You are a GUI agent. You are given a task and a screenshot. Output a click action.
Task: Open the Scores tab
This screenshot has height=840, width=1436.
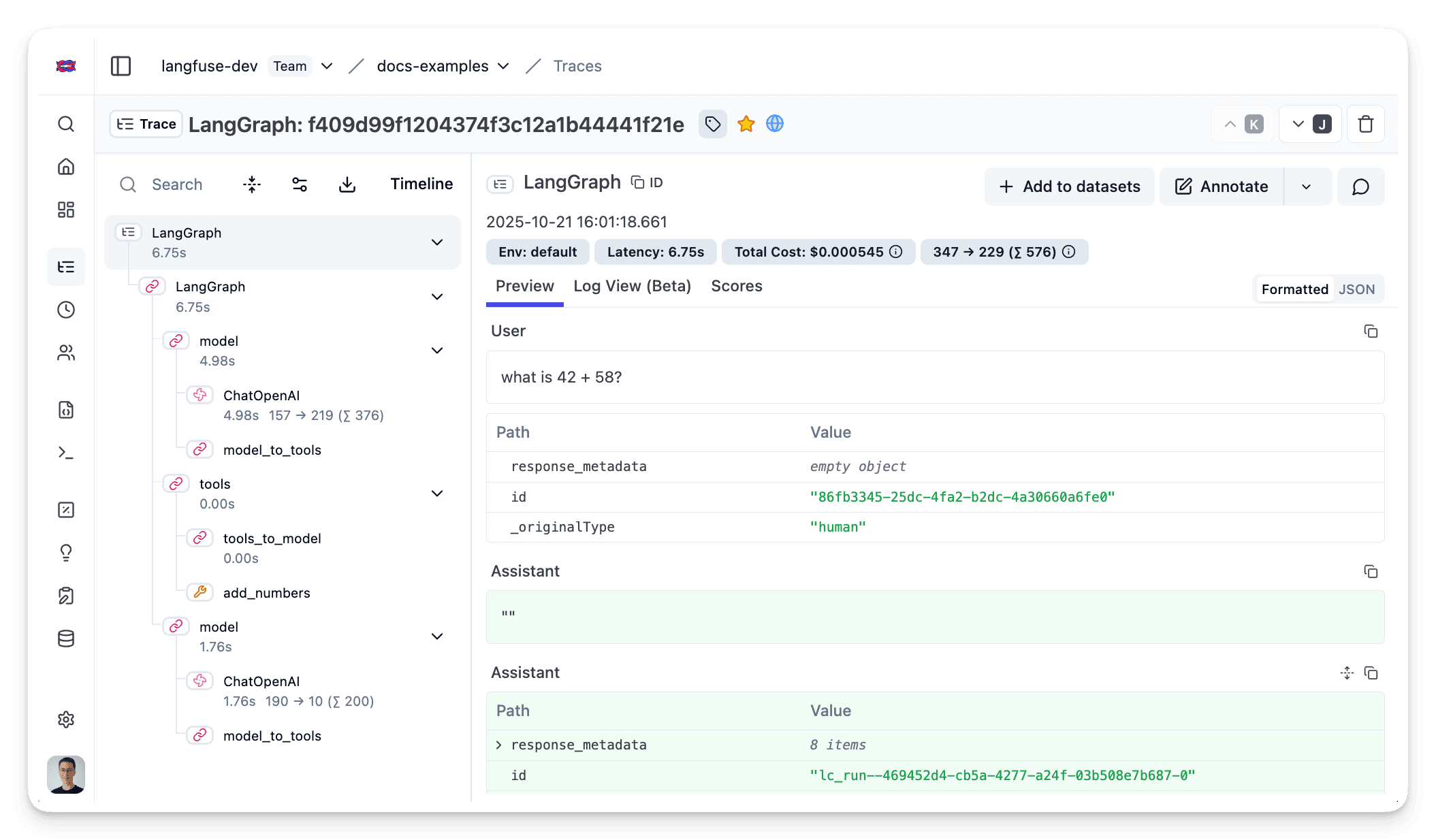[736, 287]
